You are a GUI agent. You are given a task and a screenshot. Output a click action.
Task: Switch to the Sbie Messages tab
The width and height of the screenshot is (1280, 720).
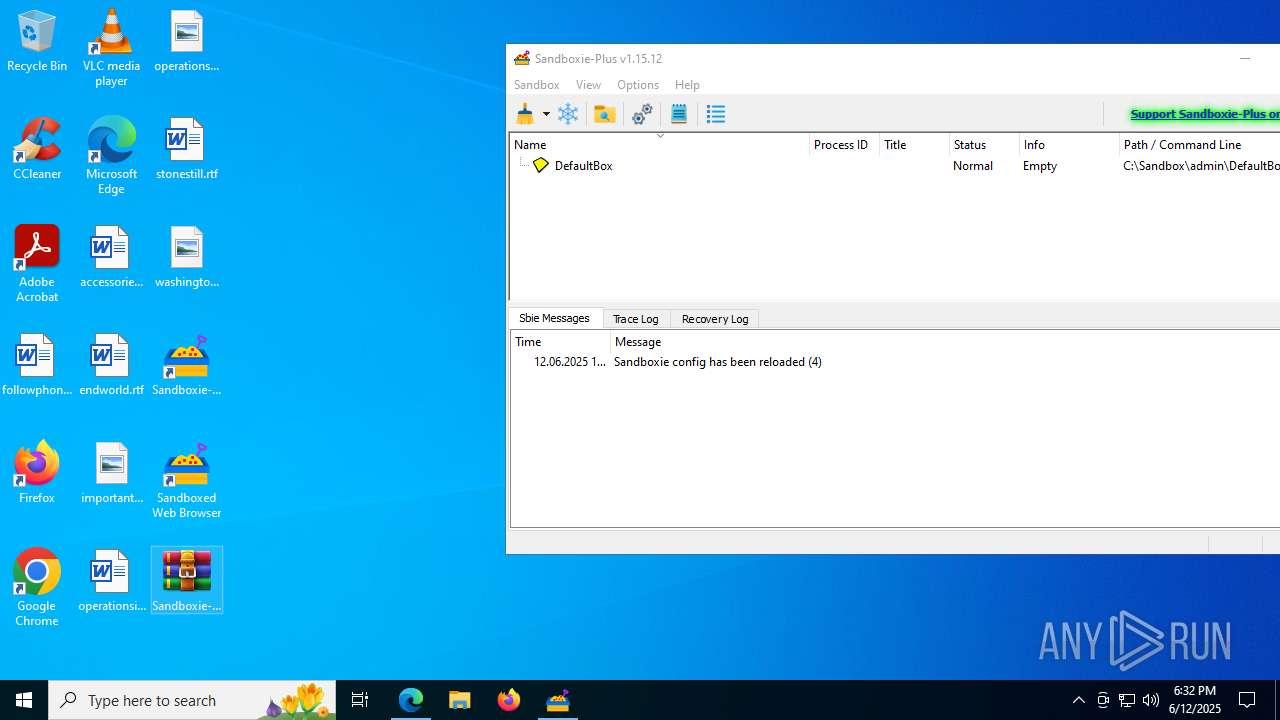[555, 318]
